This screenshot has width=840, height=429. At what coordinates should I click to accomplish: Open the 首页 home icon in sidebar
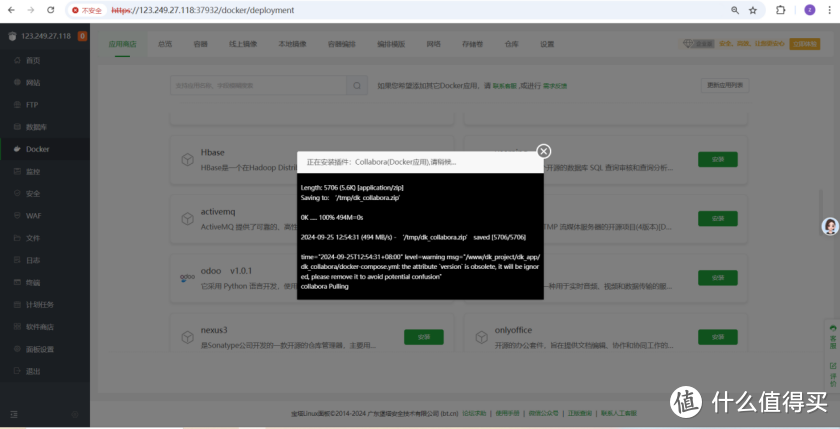pos(17,61)
